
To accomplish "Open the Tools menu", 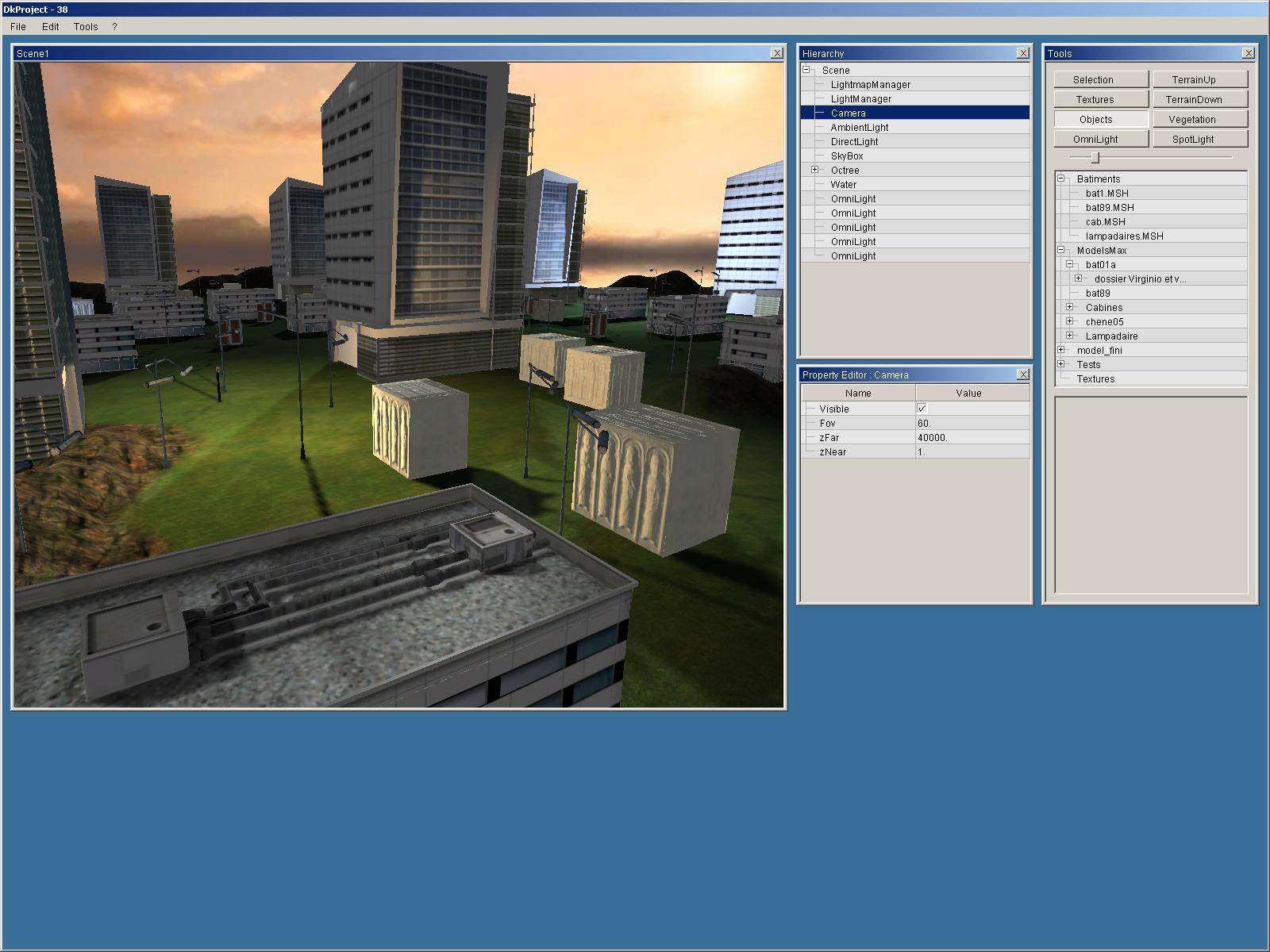I will (86, 26).
